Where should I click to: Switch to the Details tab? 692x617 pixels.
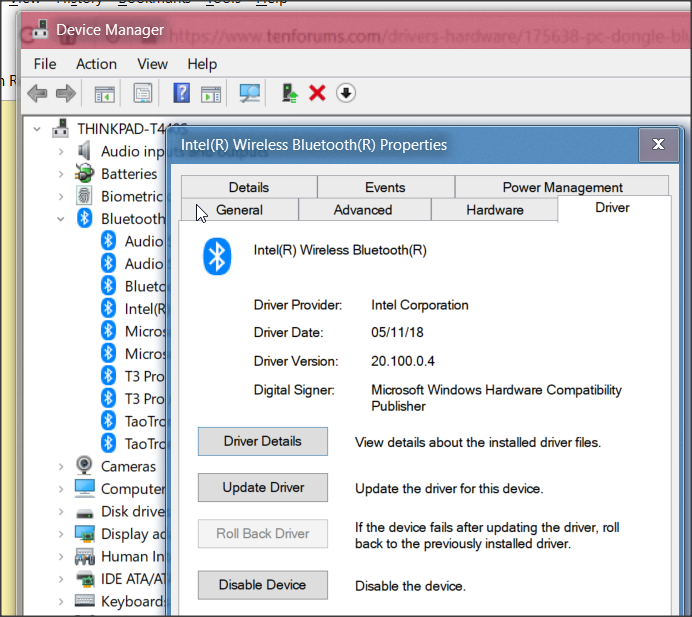point(249,187)
